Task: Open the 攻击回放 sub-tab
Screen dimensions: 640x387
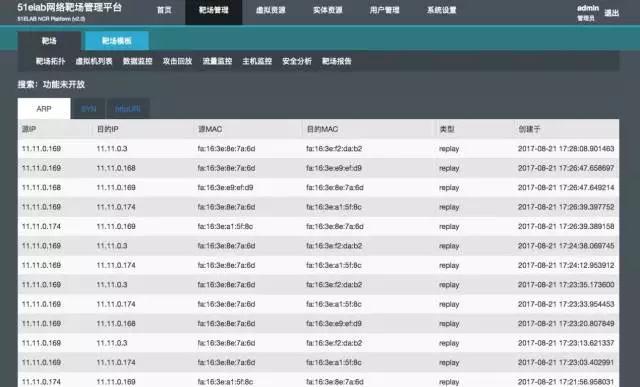Action: (177, 61)
